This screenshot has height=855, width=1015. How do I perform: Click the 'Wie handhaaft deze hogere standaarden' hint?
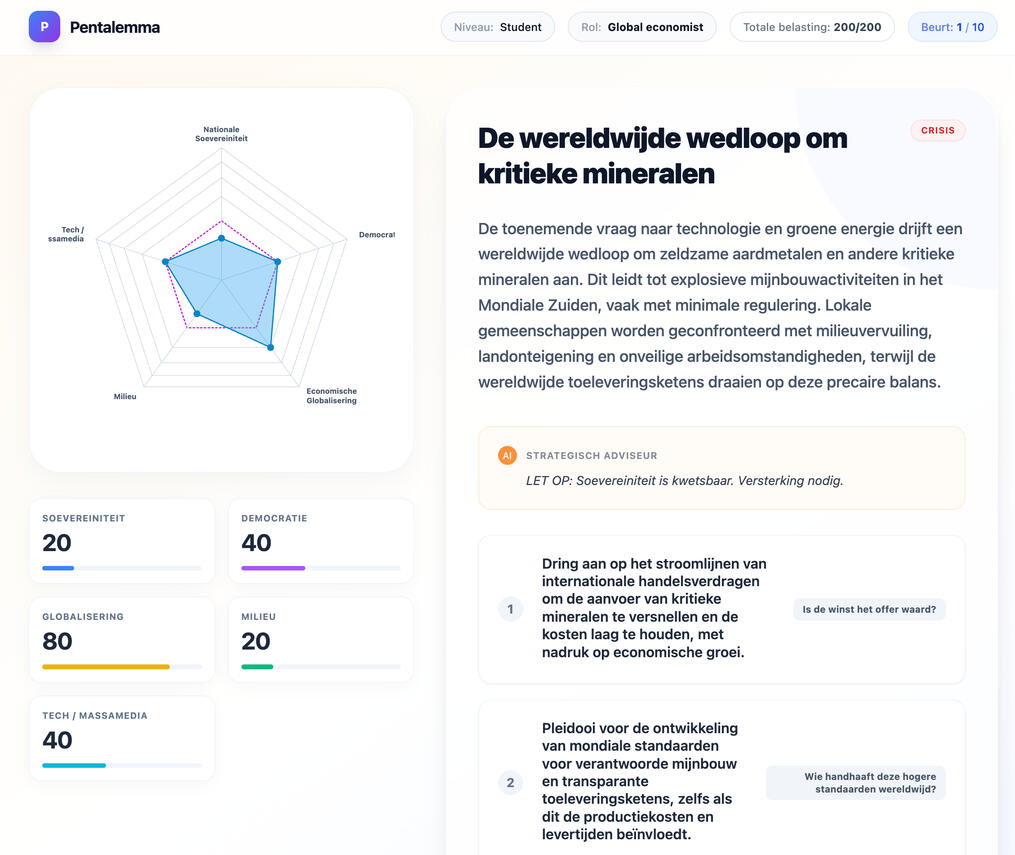[856, 782]
